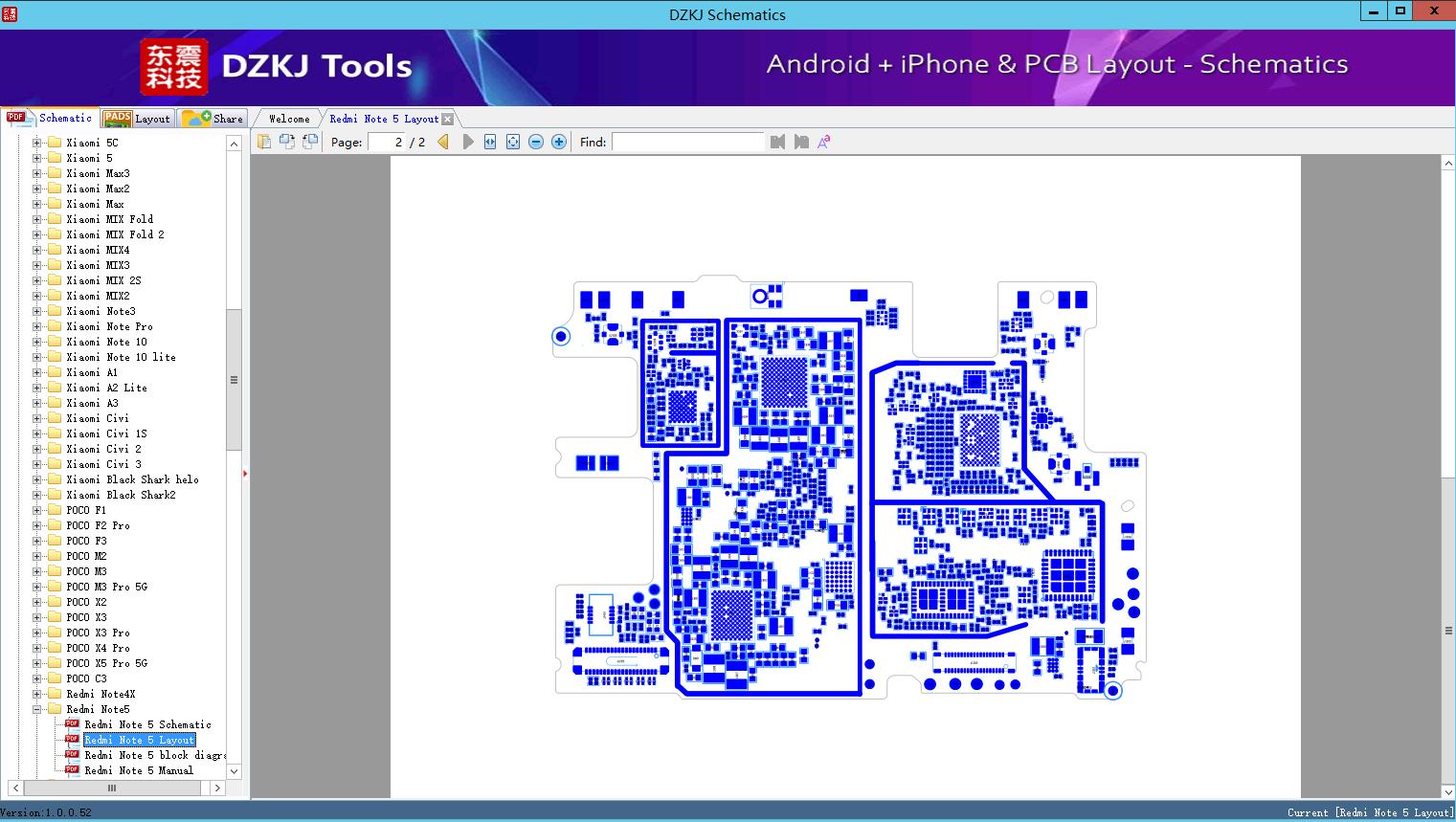Click the fit page icon
Viewport: 1456px width, 822px height.
[513, 142]
